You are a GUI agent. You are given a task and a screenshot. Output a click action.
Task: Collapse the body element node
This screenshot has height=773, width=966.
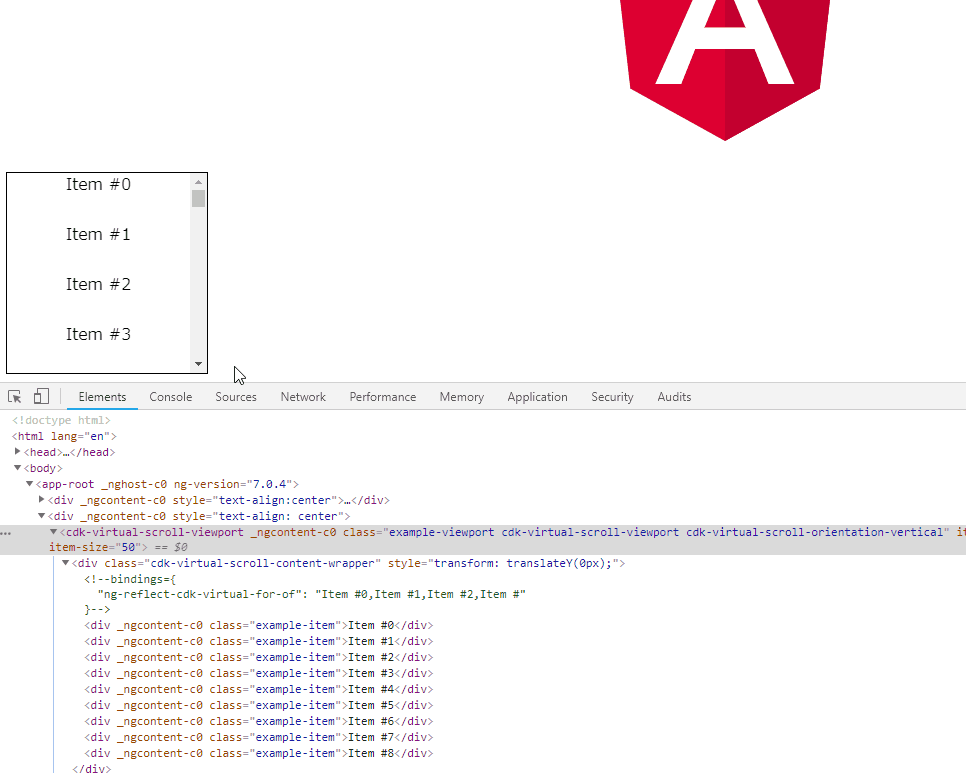[18, 468]
